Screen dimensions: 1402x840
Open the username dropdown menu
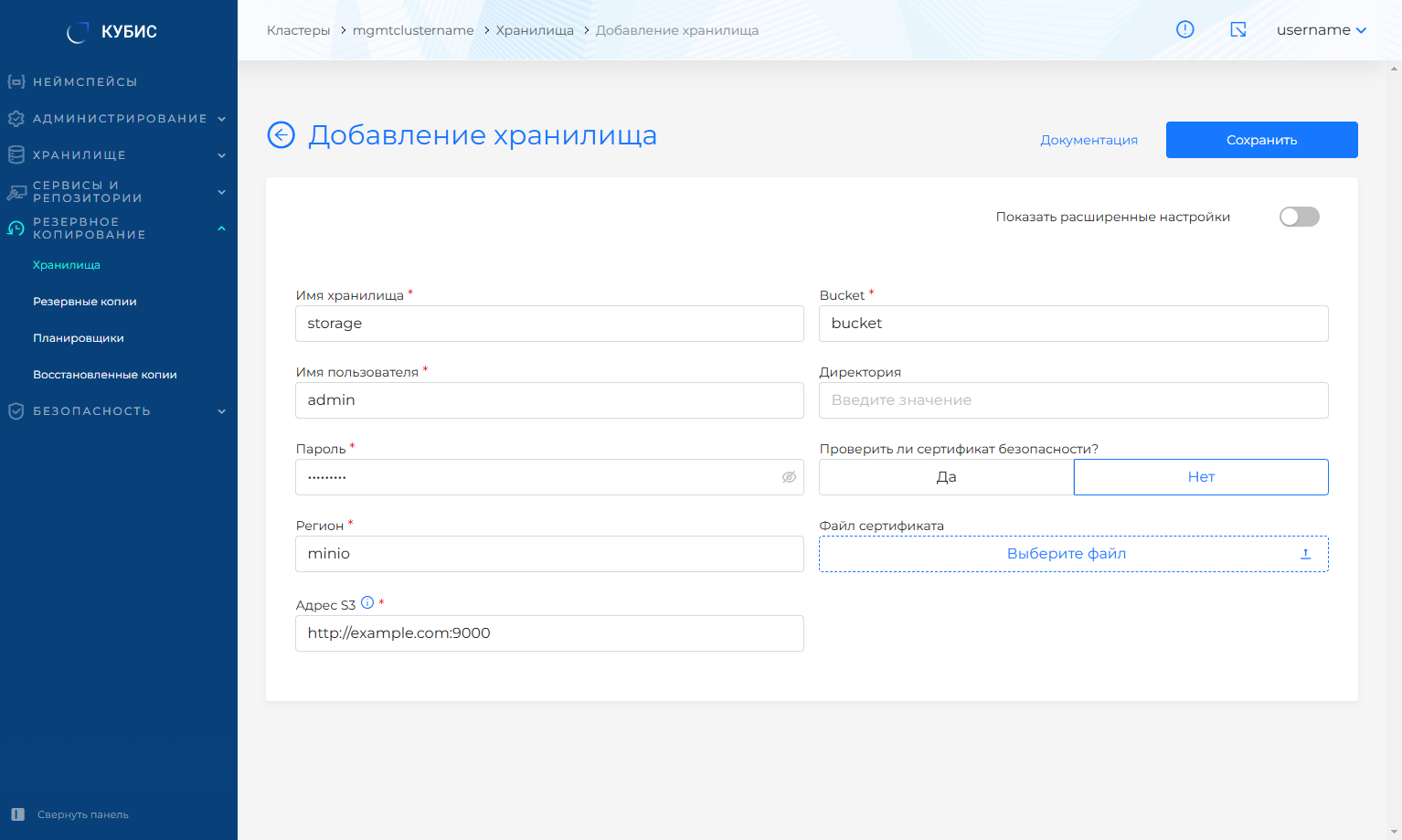[1321, 30]
